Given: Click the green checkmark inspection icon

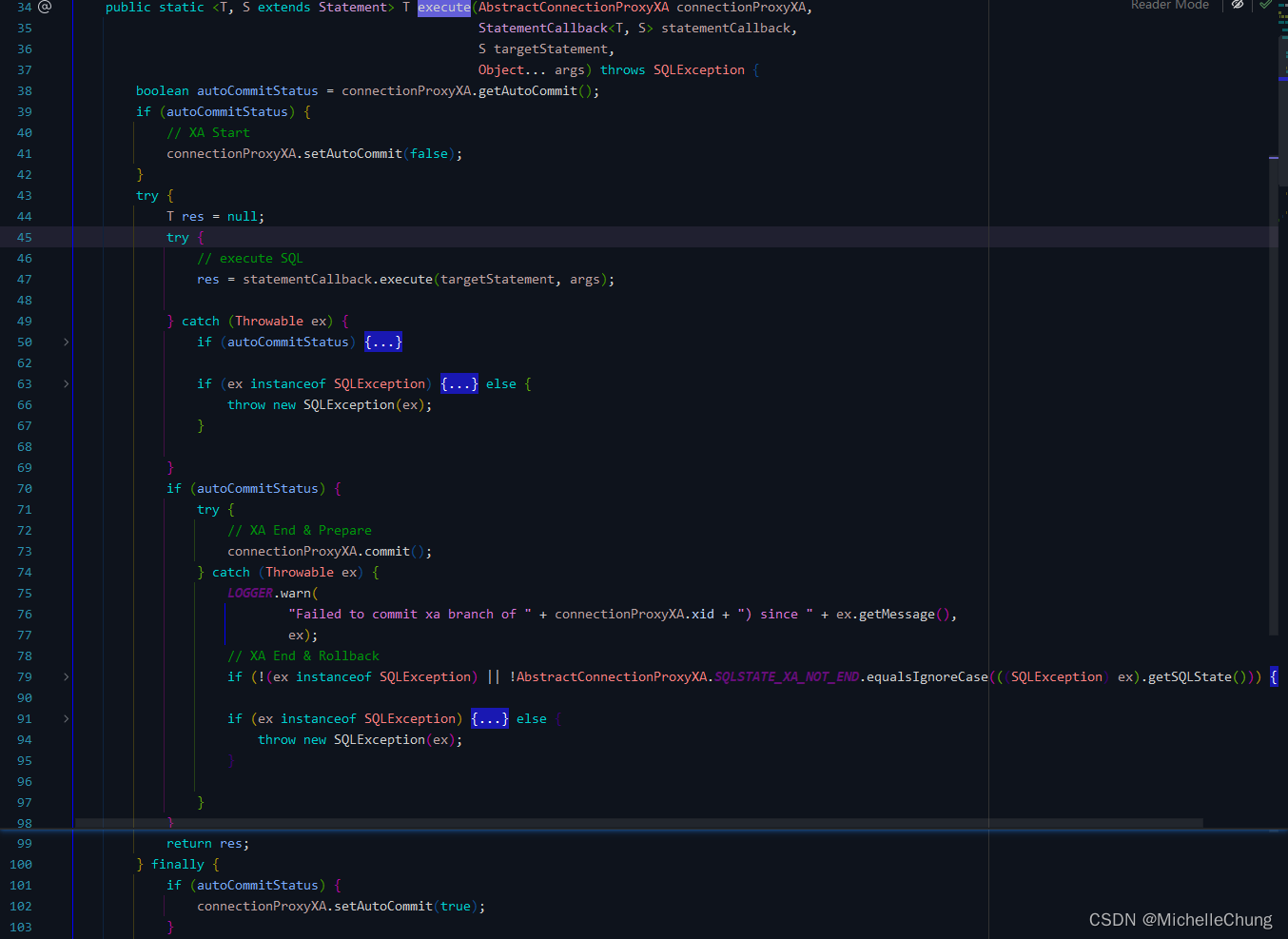Looking at the screenshot, I should [x=1265, y=5].
